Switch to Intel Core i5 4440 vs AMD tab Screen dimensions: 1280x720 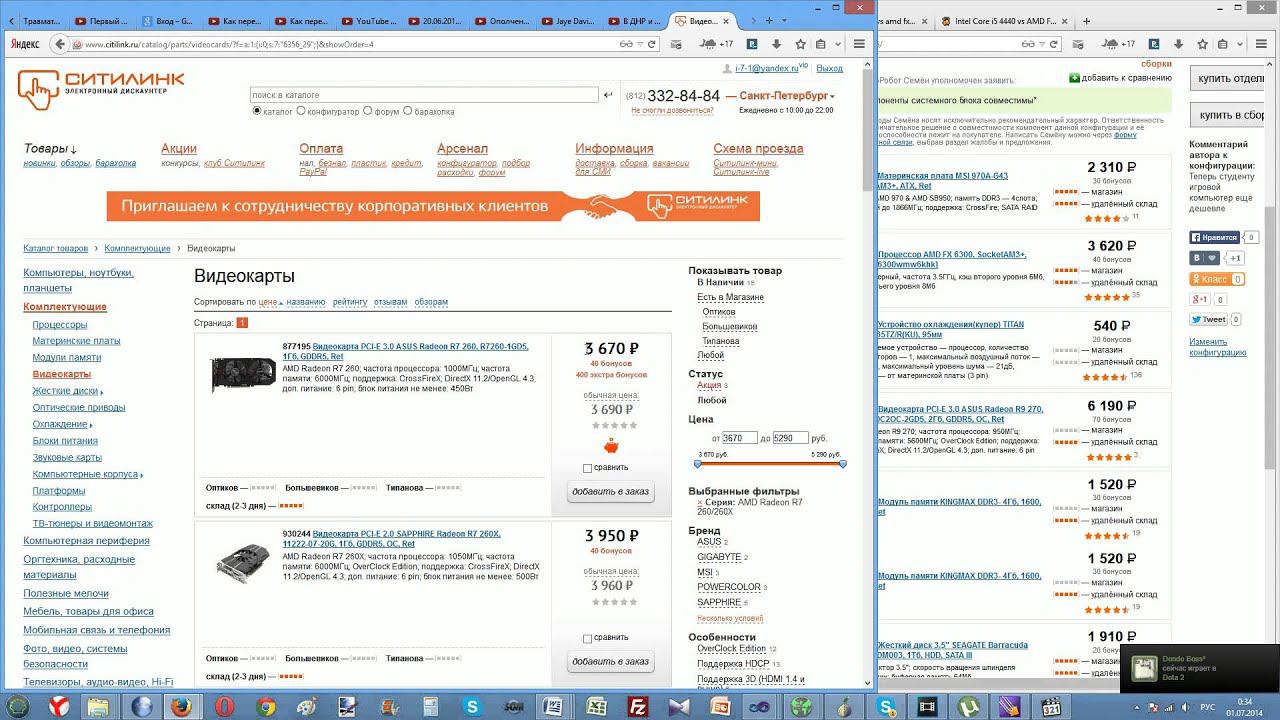1005,21
